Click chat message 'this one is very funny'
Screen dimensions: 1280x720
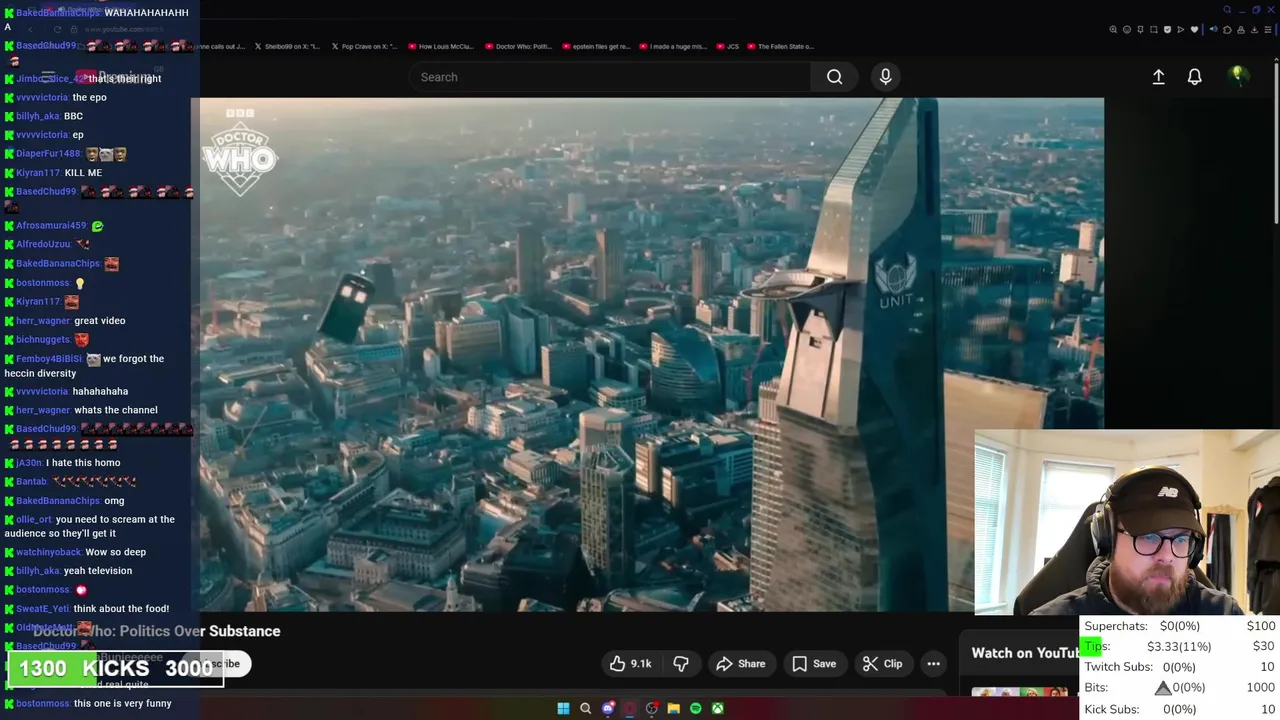pyautogui.click(x=122, y=703)
